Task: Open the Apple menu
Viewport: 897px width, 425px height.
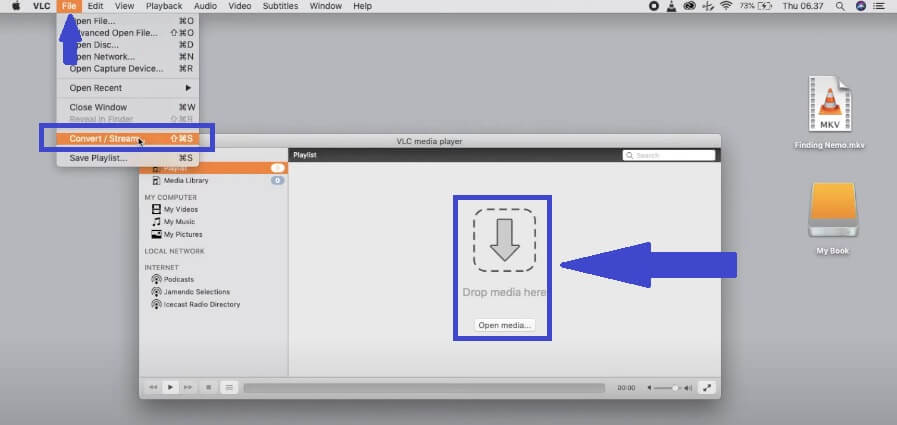Action: tap(16, 6)
